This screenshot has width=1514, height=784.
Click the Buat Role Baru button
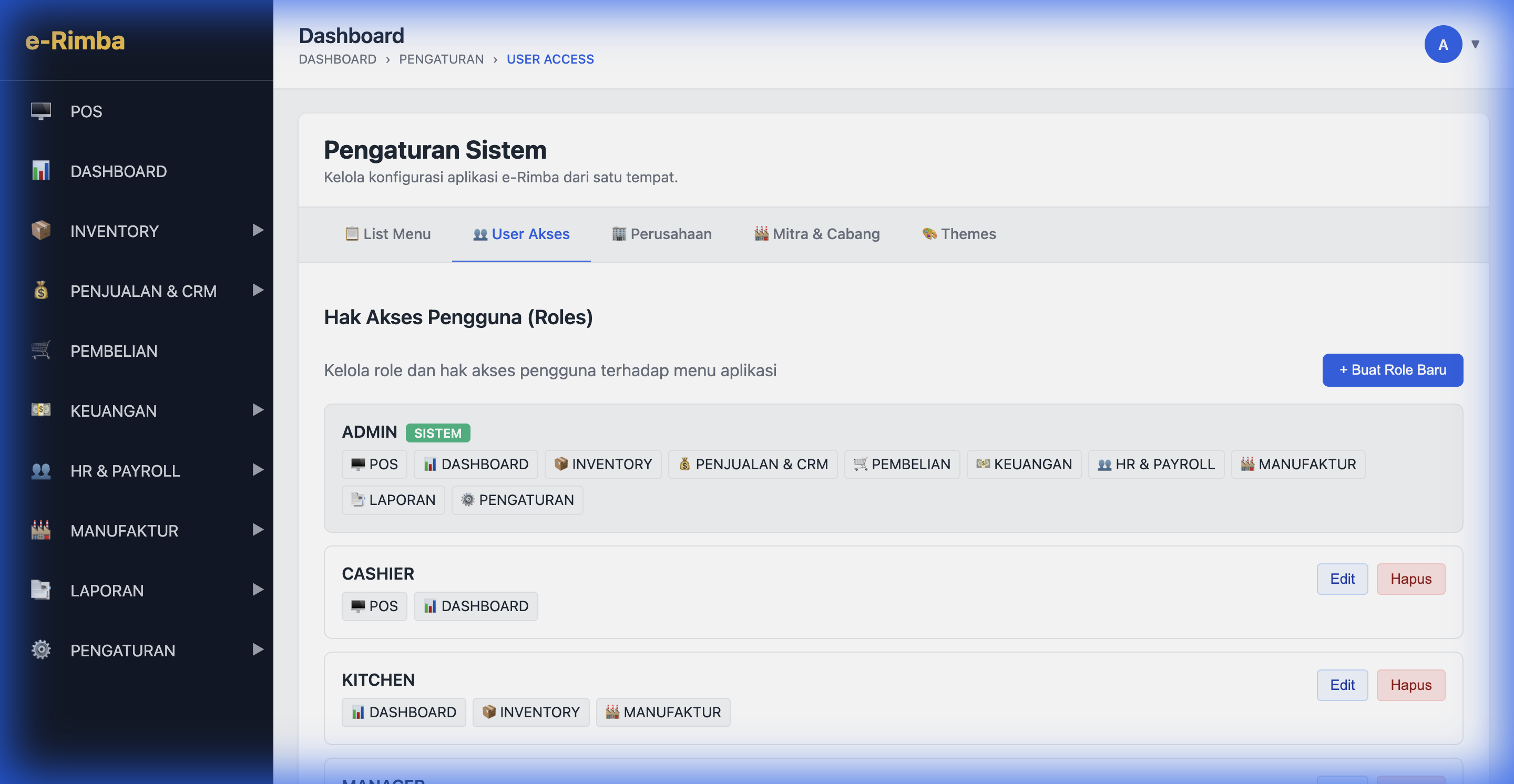pyautogui.click(x=1393, y=370)
